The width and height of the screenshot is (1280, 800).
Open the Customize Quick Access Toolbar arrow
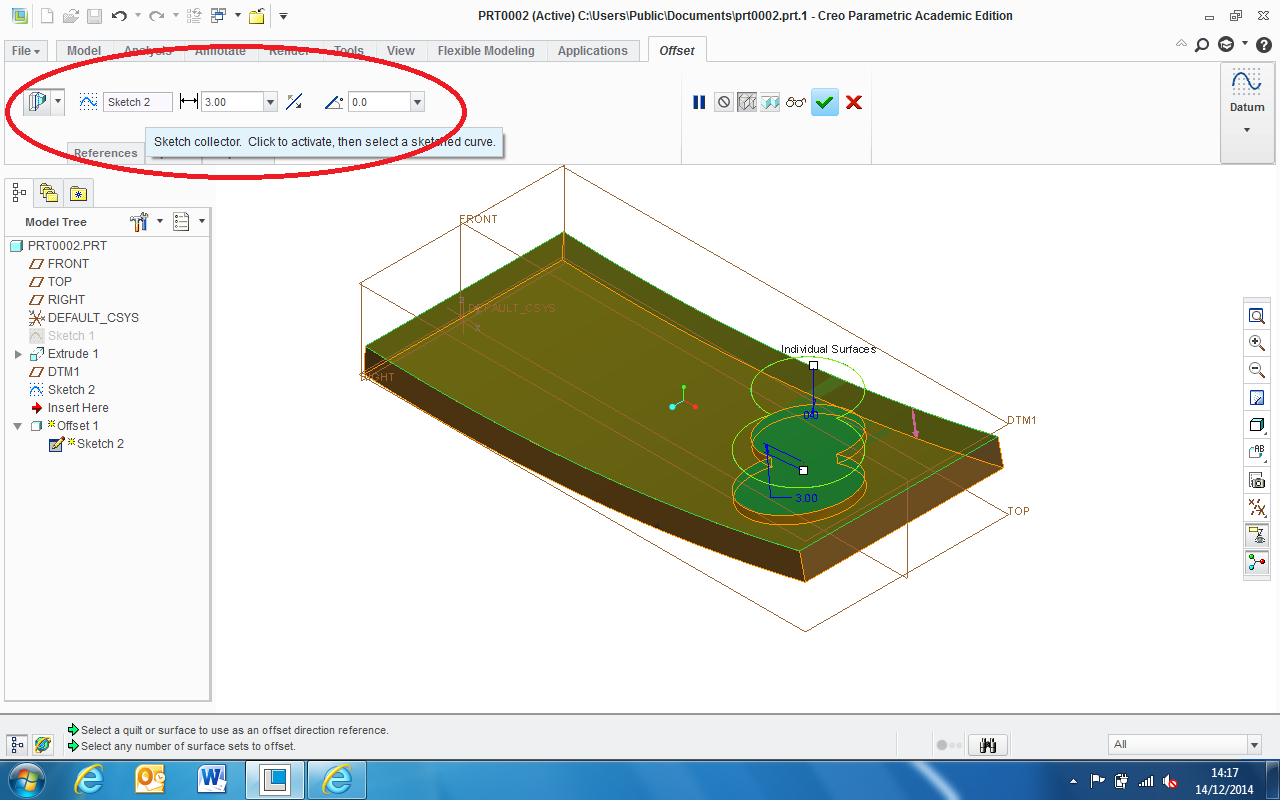click(x=283, y=16)
